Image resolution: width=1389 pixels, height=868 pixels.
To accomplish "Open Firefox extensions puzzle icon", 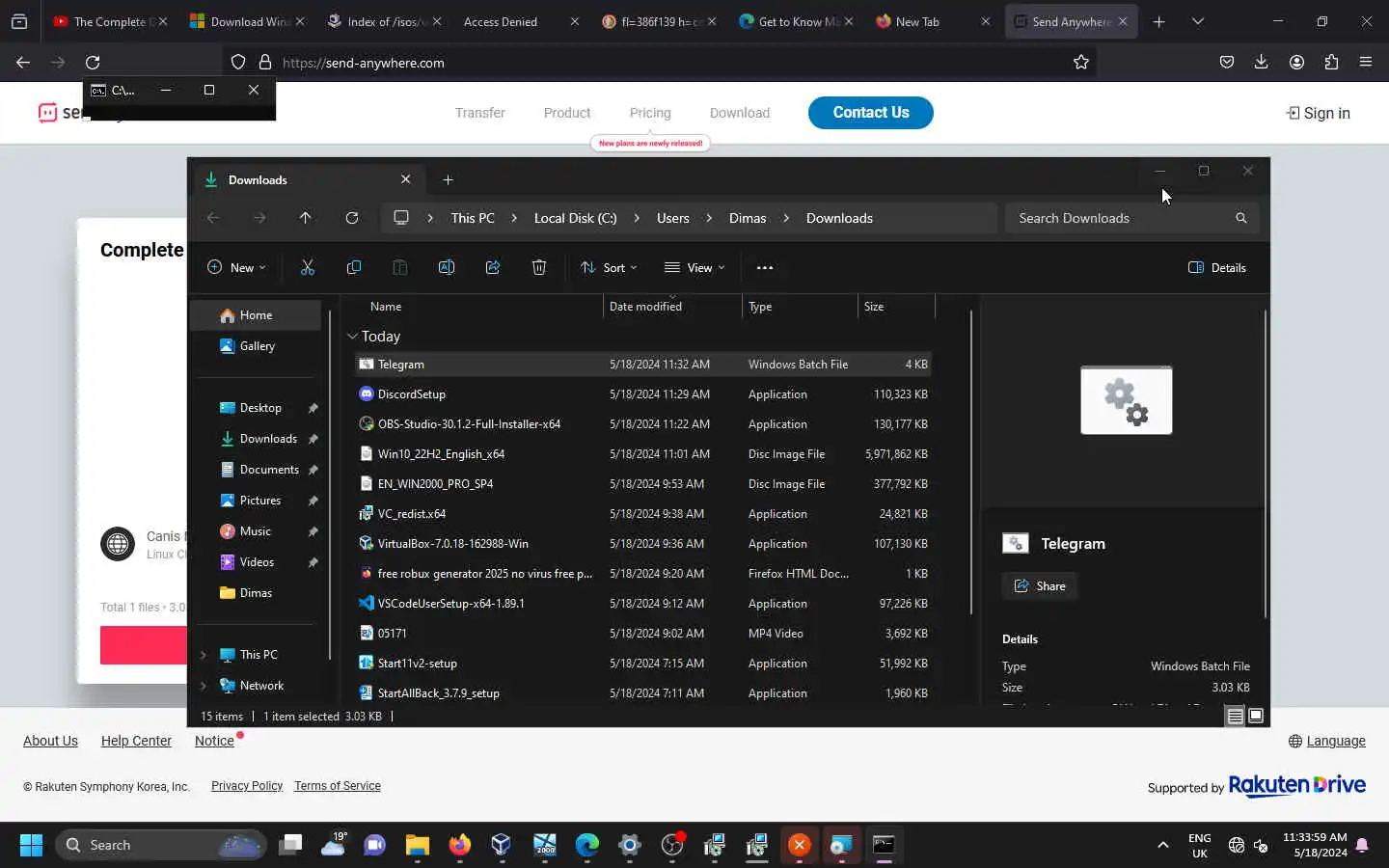I will tap(1331, 62).
